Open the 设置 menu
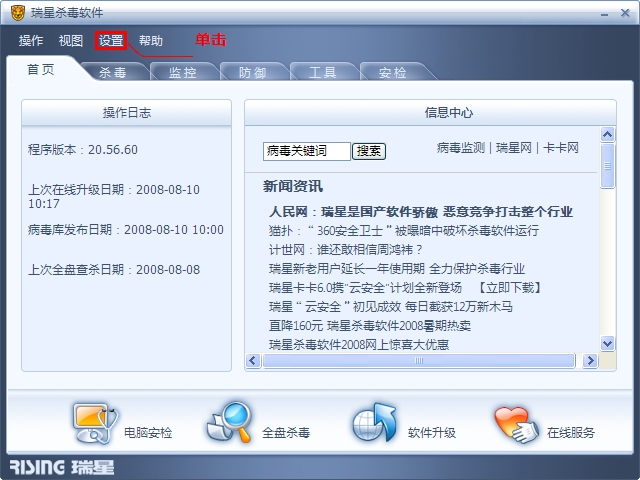The height and width of the screenshot is (480, 640). tap(111, 40)
